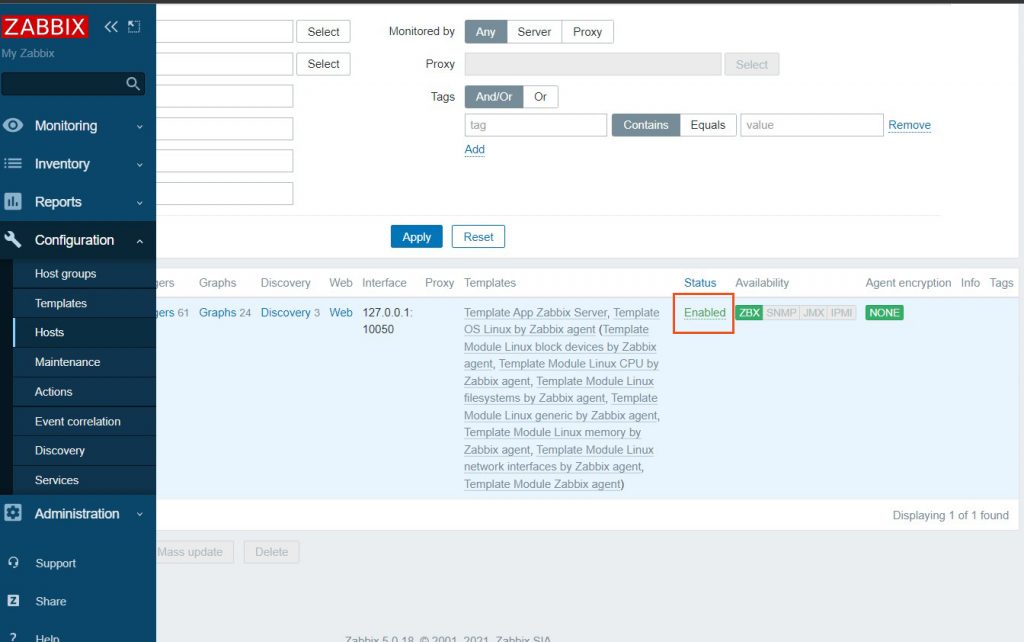Screen dimensions: 1024x642
Task: Open Event correlation menu item
Action: point(78,421)
